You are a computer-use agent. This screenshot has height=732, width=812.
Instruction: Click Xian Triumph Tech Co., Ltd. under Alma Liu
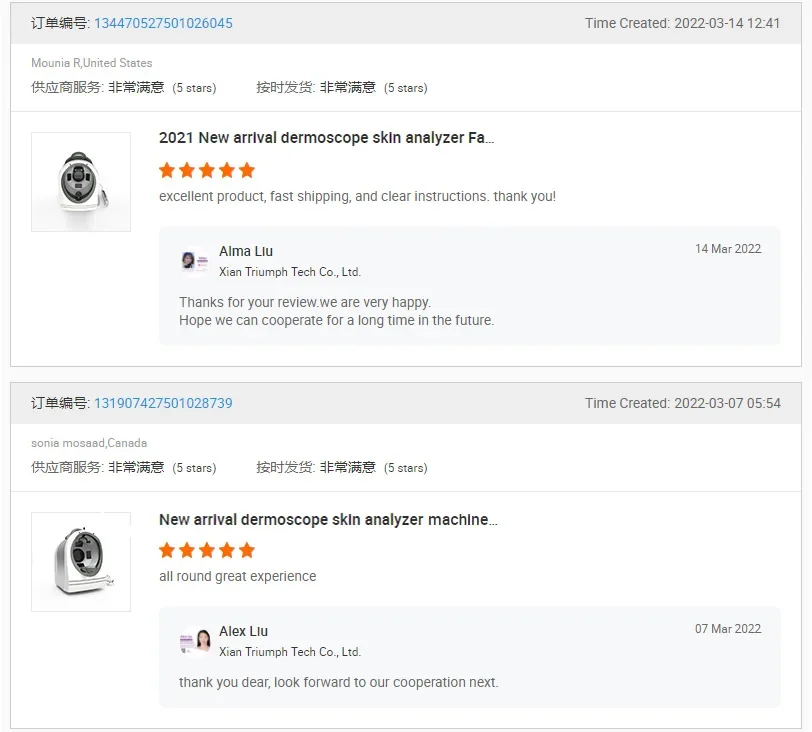290,272
